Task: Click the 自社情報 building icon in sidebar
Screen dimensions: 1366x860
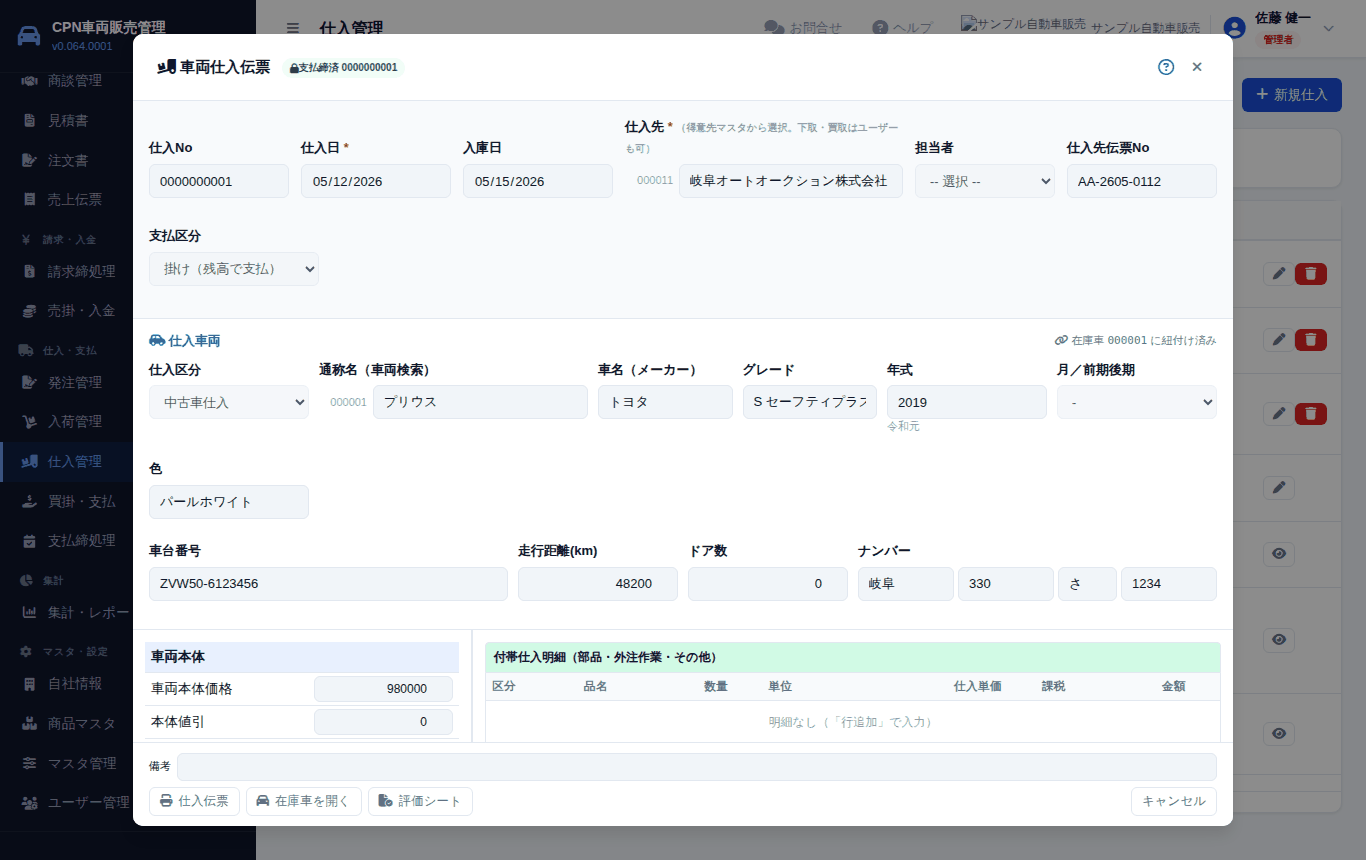Action: (x=29, y=683)
